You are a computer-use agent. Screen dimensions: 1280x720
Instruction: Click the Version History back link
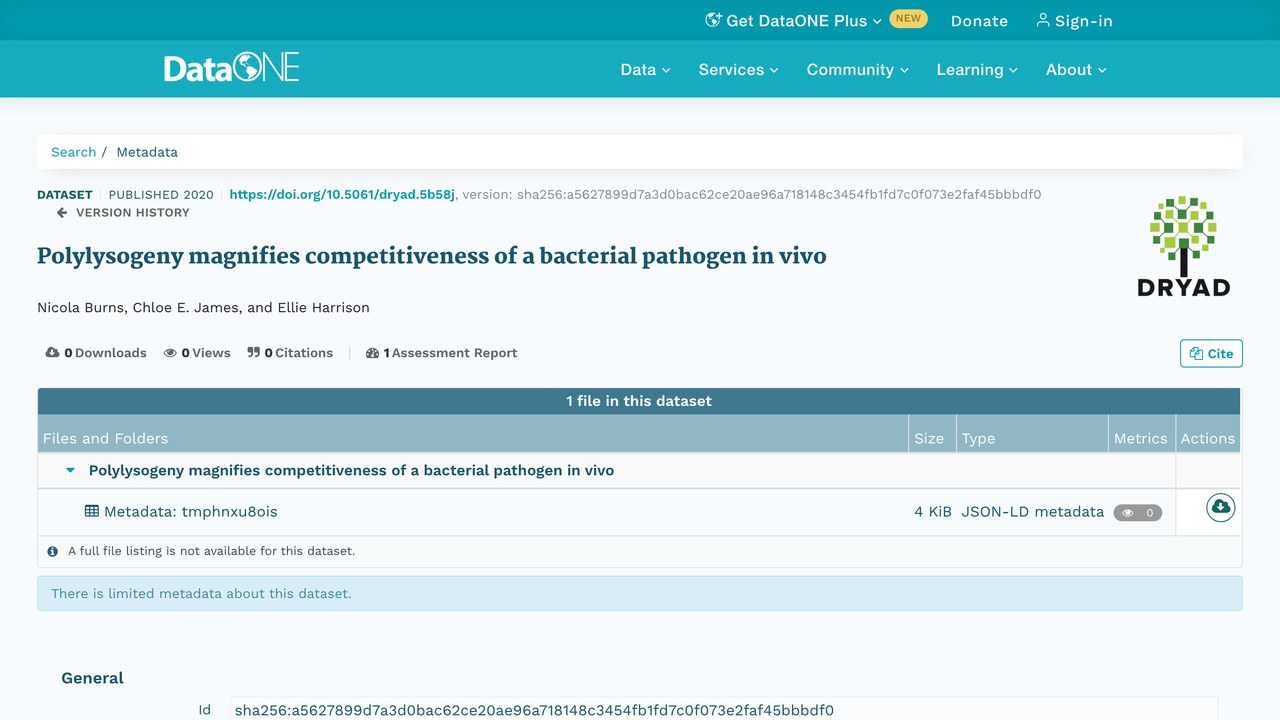tap(123, 212)
